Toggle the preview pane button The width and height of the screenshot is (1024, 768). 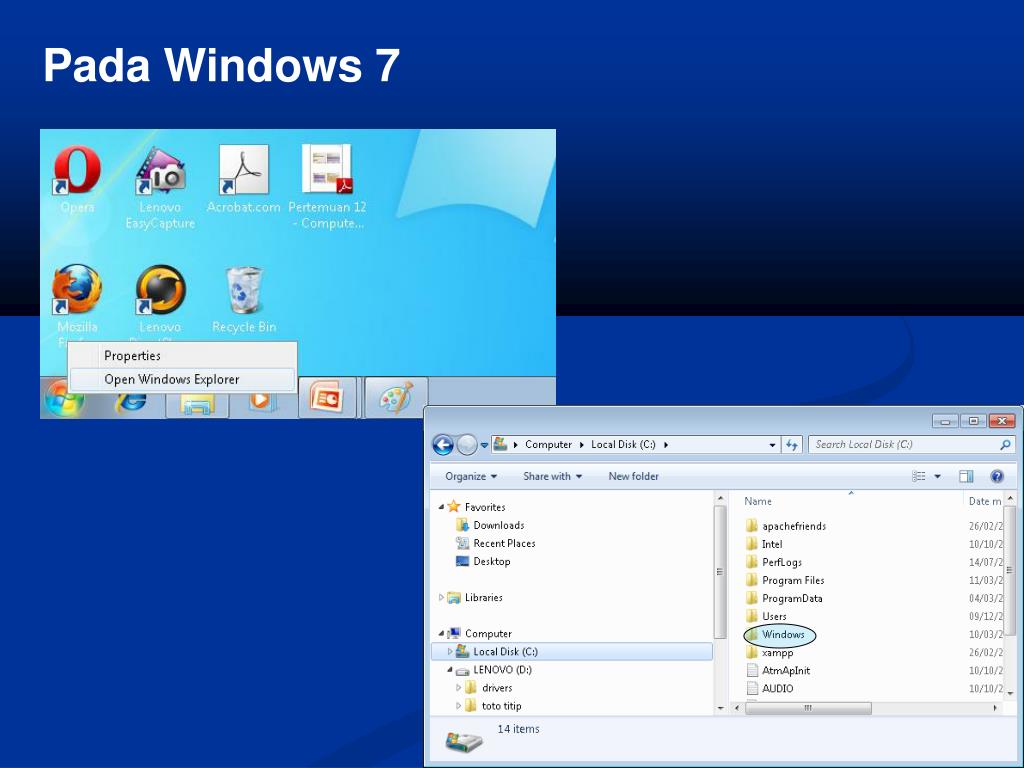tap(966, 477)
